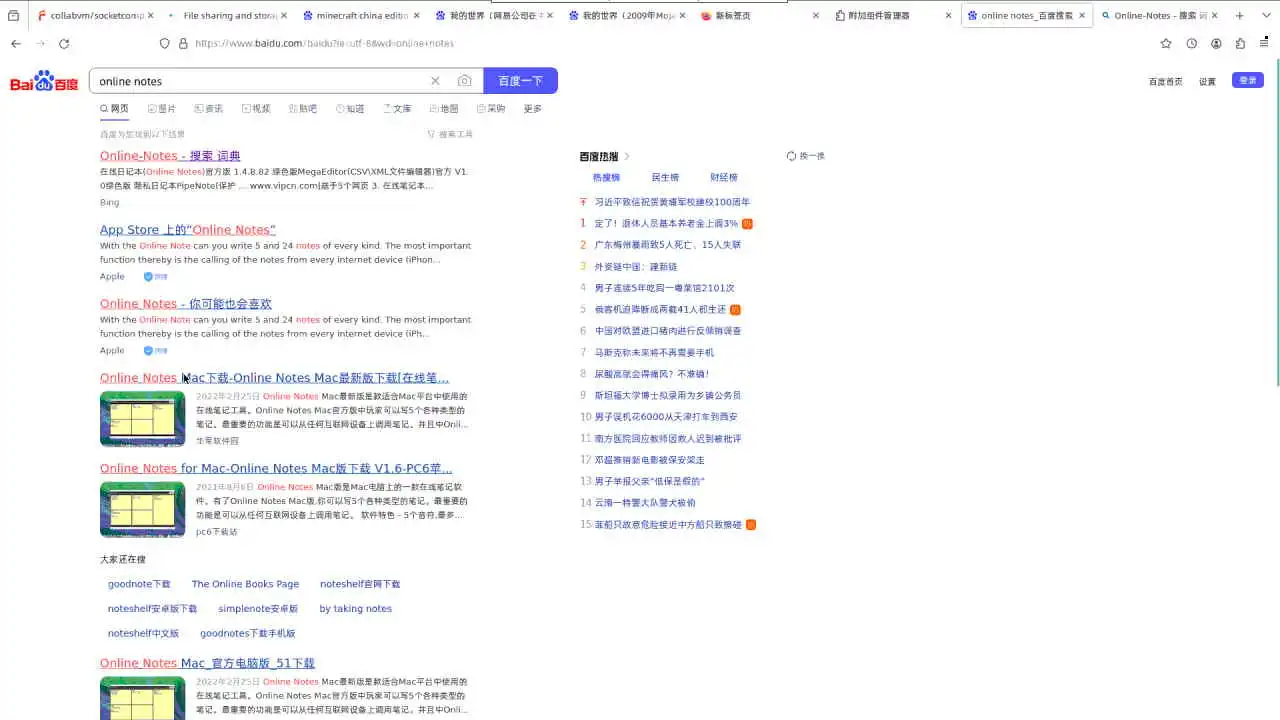Image resolution: width=1280 pixels, height=720 pixels.
Task: Open 设置 settings link
Action: 1207,81
